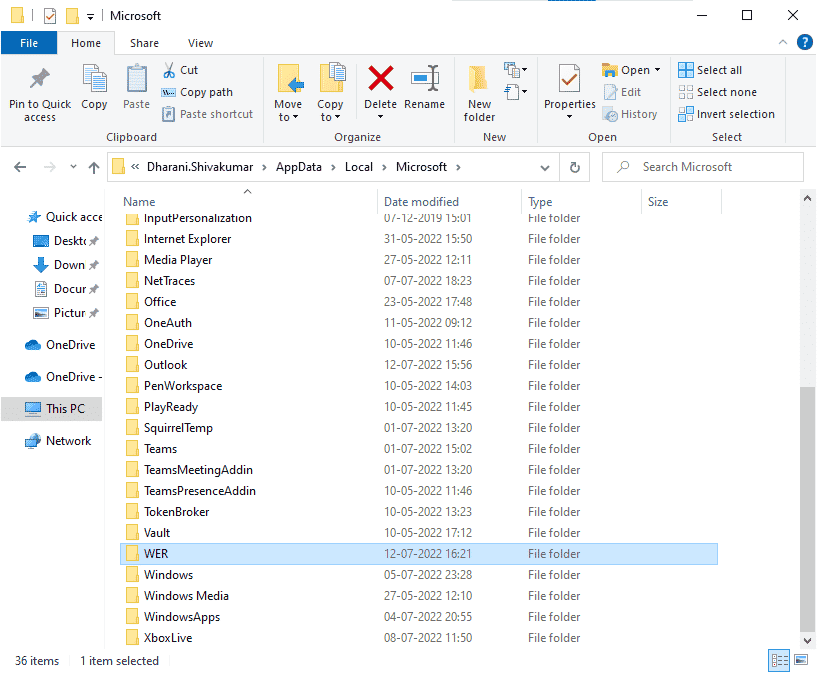Create a New folder
The image size is (817, 673).
(x=478, y=90)
